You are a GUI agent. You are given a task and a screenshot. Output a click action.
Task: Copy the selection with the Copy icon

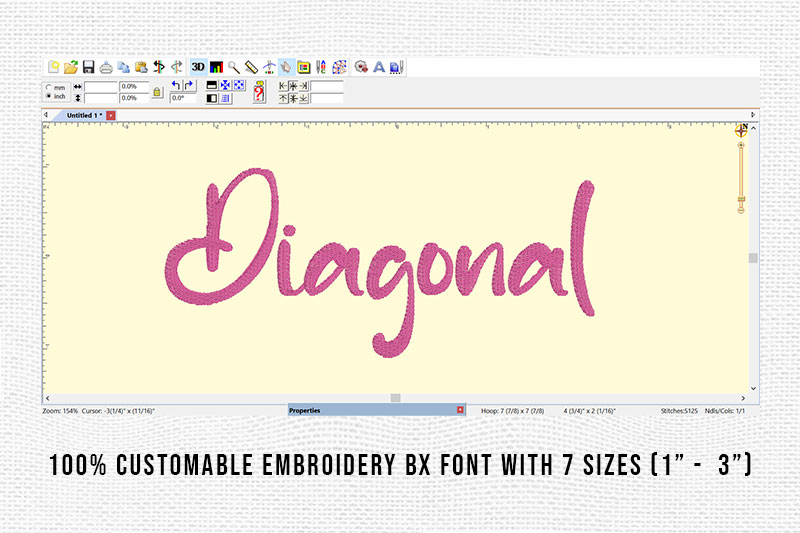coord(123,67)
